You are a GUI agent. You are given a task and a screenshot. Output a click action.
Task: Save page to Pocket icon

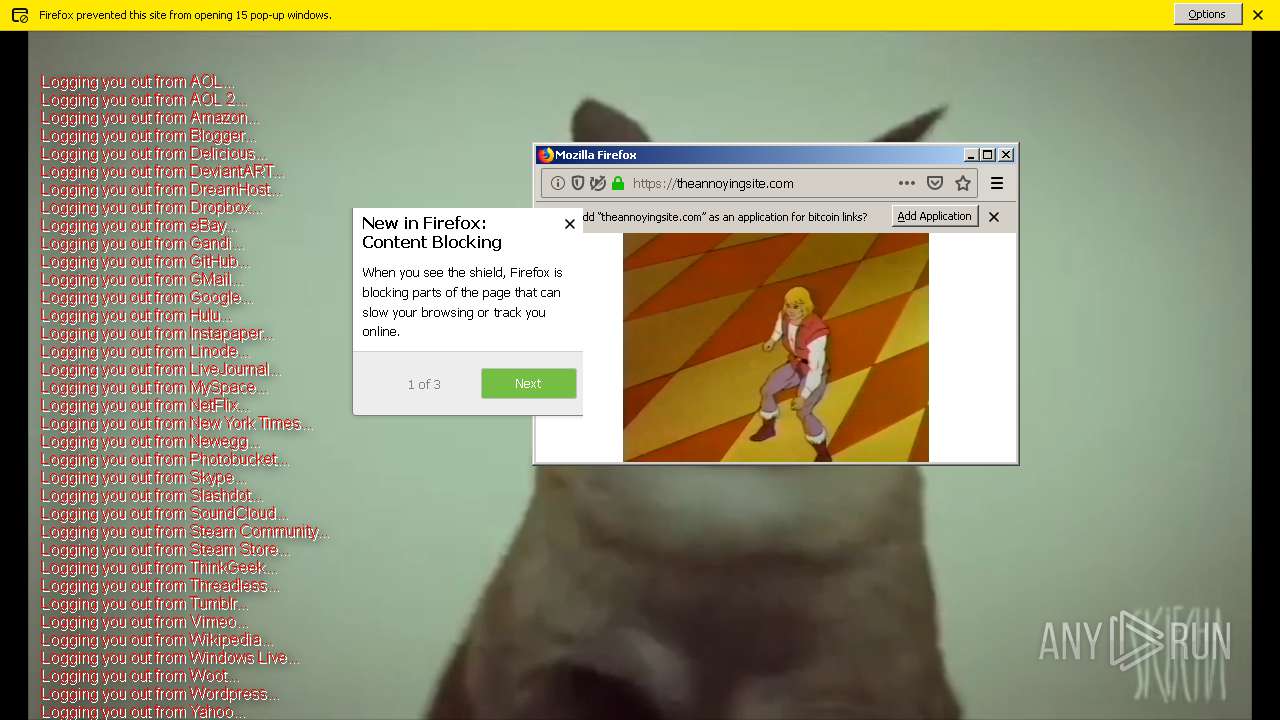click(x=935, y=183)
